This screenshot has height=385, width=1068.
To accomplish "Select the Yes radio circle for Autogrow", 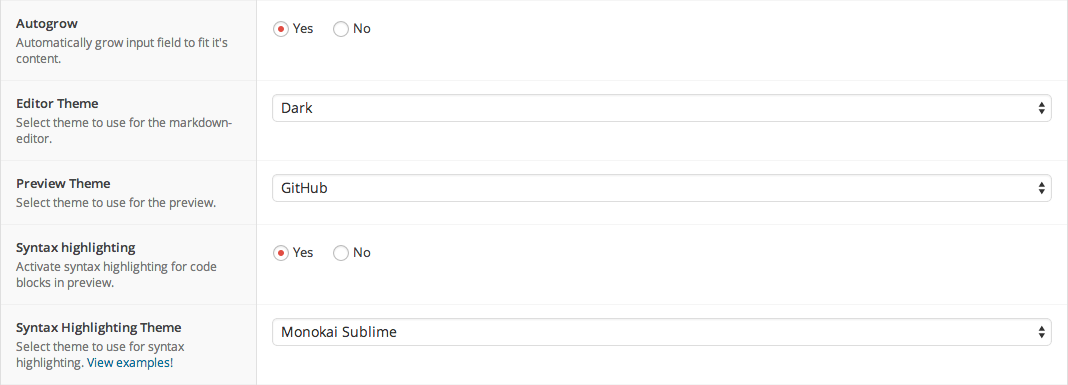I will coord(281,29).
